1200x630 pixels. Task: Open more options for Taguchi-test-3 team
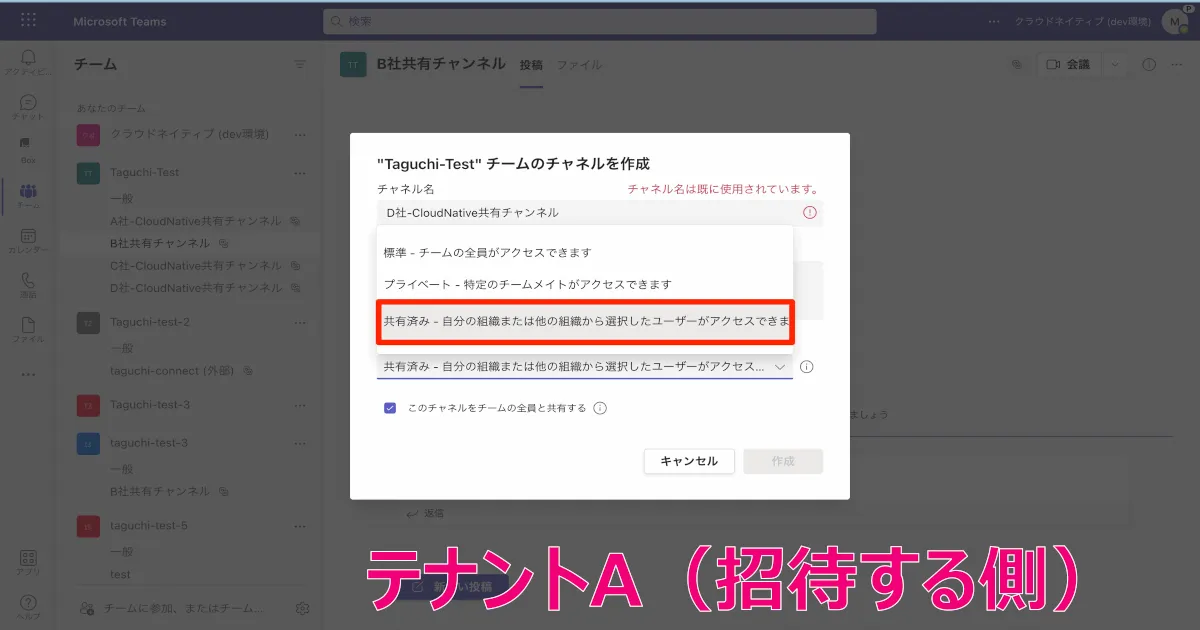[x=300, y=405]
